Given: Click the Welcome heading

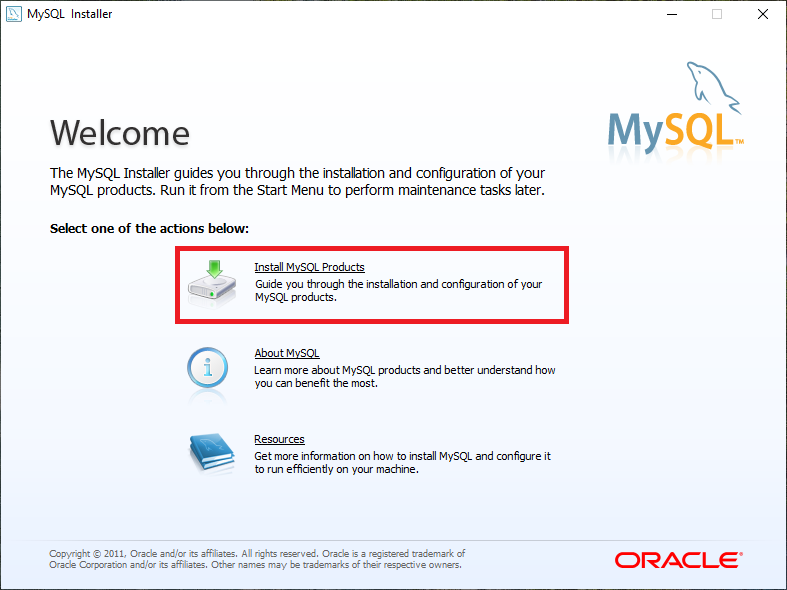Looking at the screenshot, I should [x=120, y=133].
